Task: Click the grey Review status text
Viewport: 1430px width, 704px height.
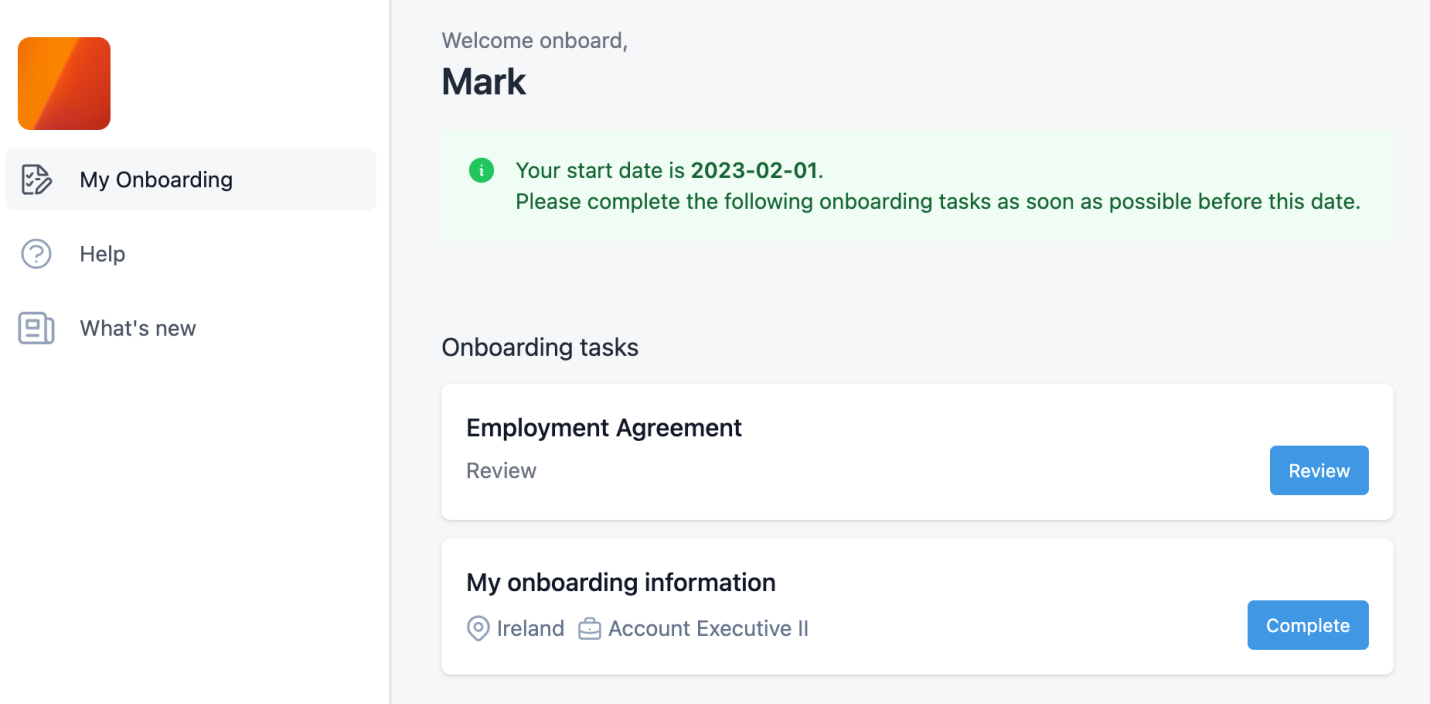Action: 501,471
